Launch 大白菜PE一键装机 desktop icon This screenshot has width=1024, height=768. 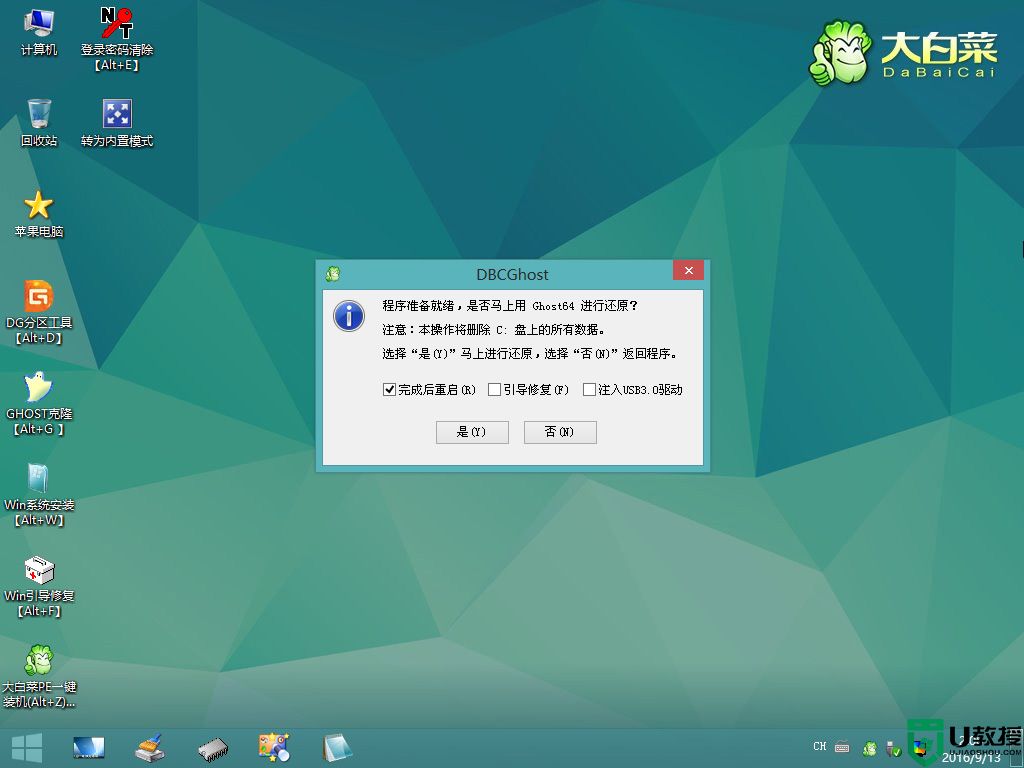[39, 676]
